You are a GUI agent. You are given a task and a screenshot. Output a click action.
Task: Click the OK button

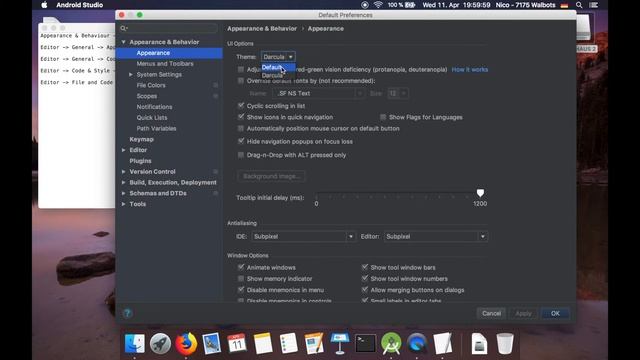coord(555,313)
